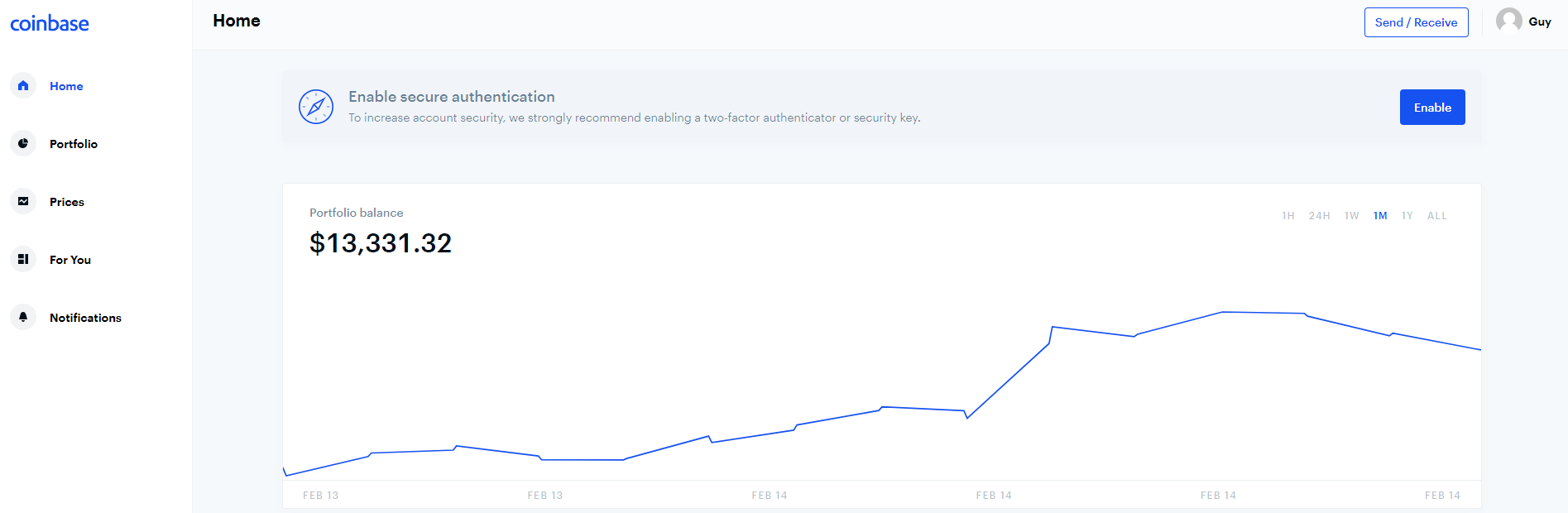
Task: Select the 1H chart range
Action: coord(1288,216)
